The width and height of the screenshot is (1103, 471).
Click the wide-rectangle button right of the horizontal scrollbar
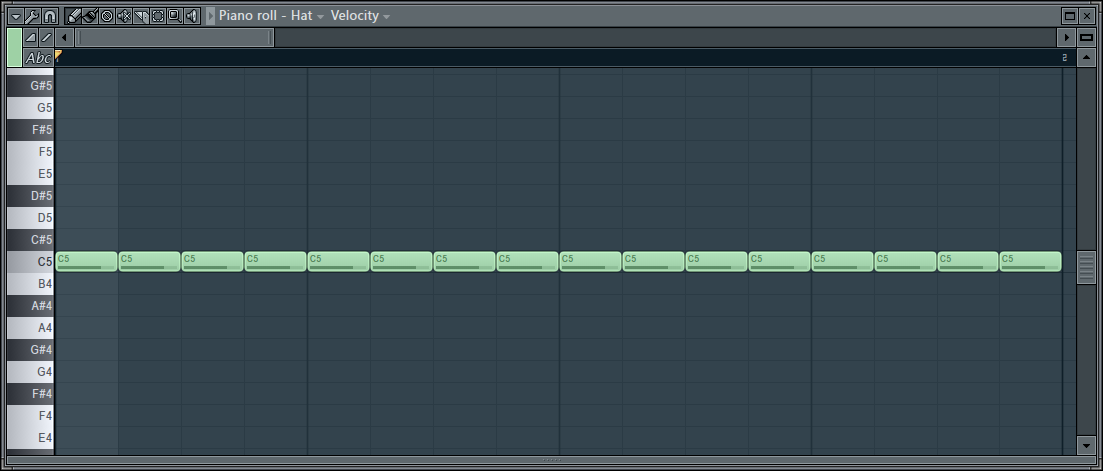pos(1086,37)
